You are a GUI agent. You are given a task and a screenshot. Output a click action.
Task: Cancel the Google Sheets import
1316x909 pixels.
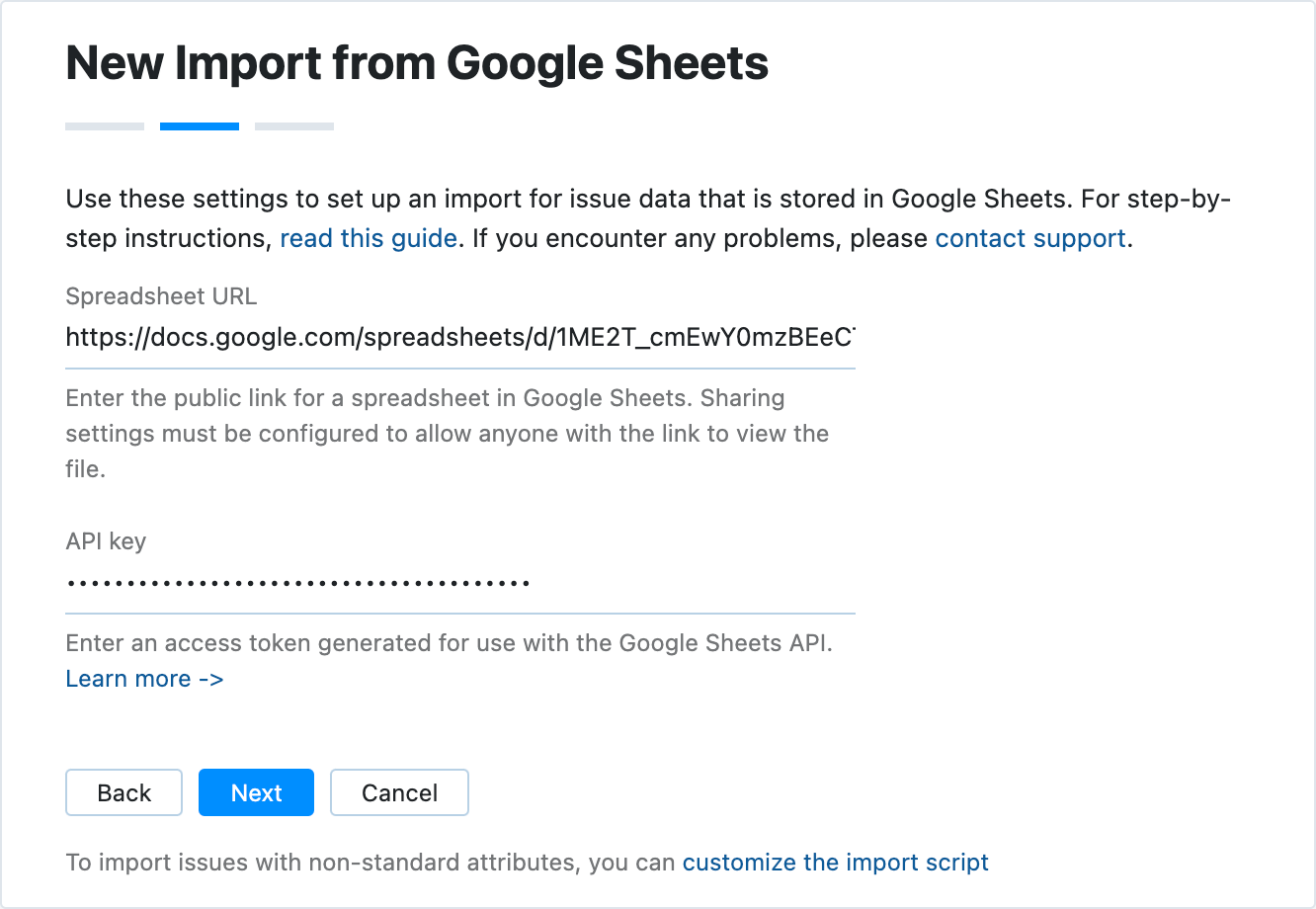pyautogui.click(x=399, y=791)
